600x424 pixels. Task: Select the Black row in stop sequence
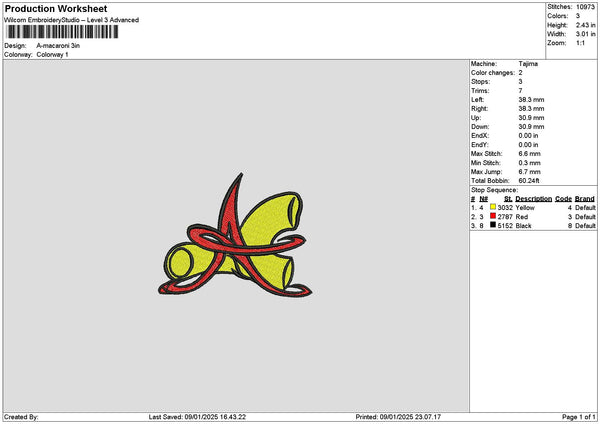point(533,225)
